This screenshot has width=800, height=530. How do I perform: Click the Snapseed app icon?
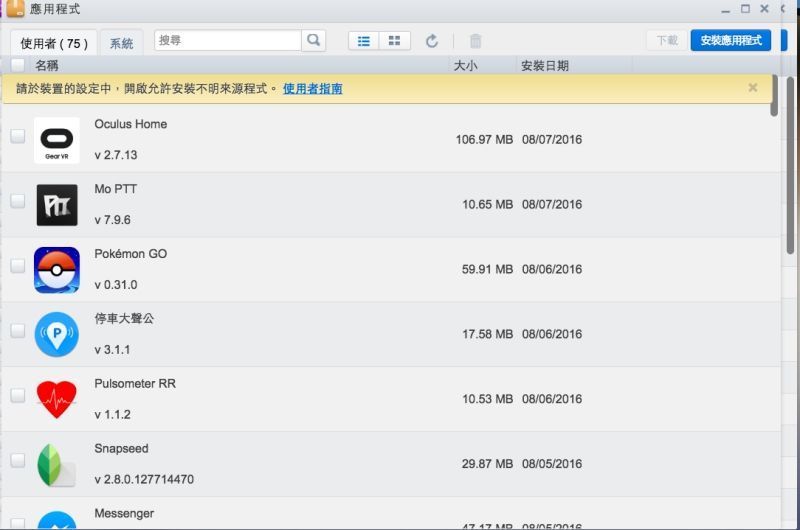click(56, 464)
